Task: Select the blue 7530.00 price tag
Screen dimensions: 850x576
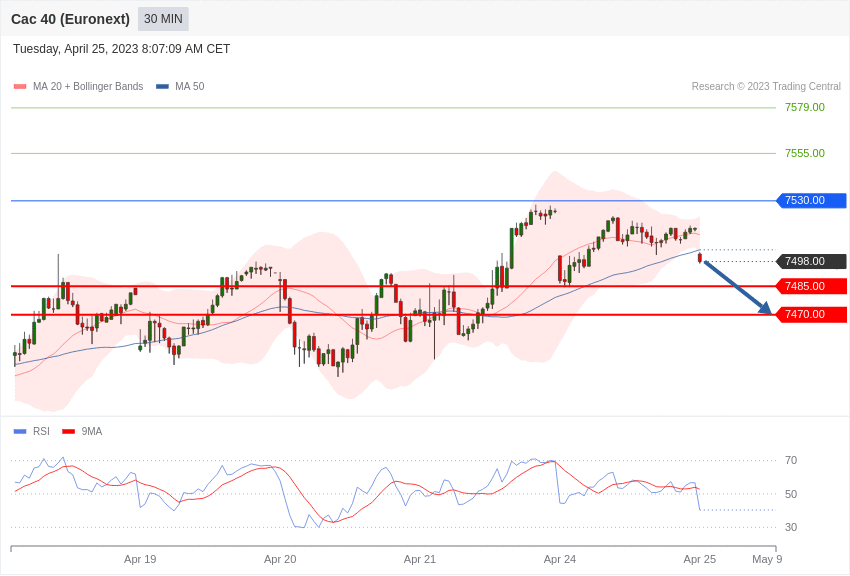Action: 811,201
